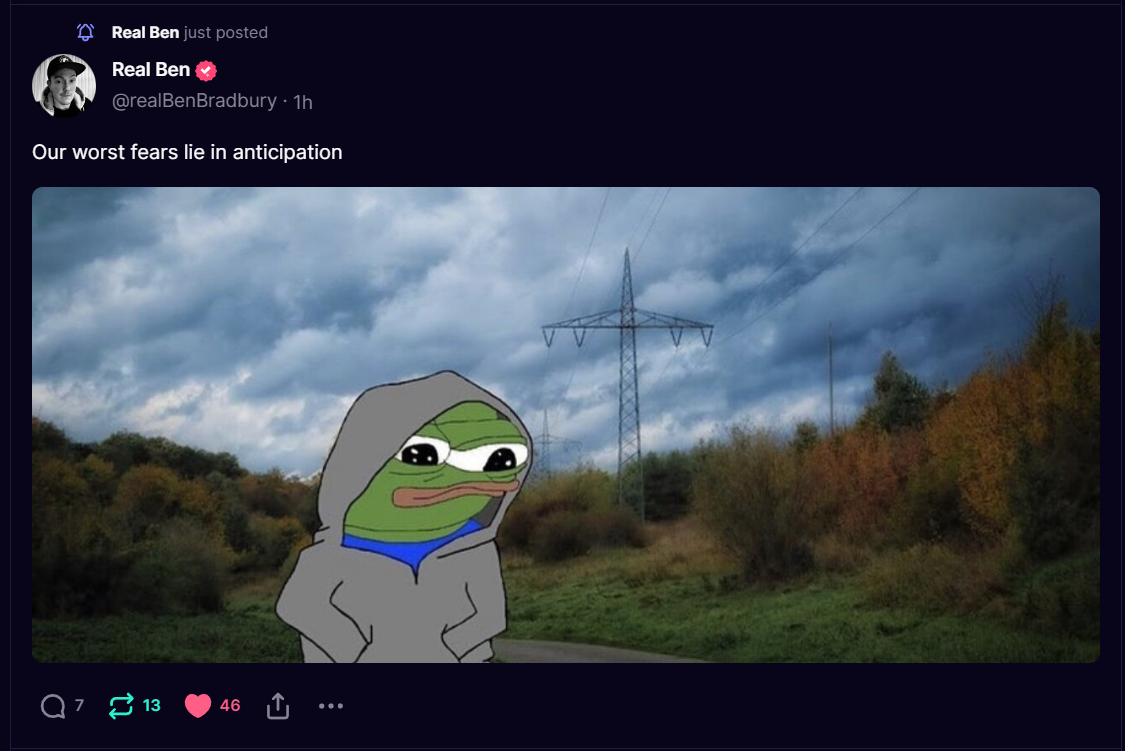Click the bold Real Ben display name
This screenshot has width=1125, height=751.
[x=151, y=70]
